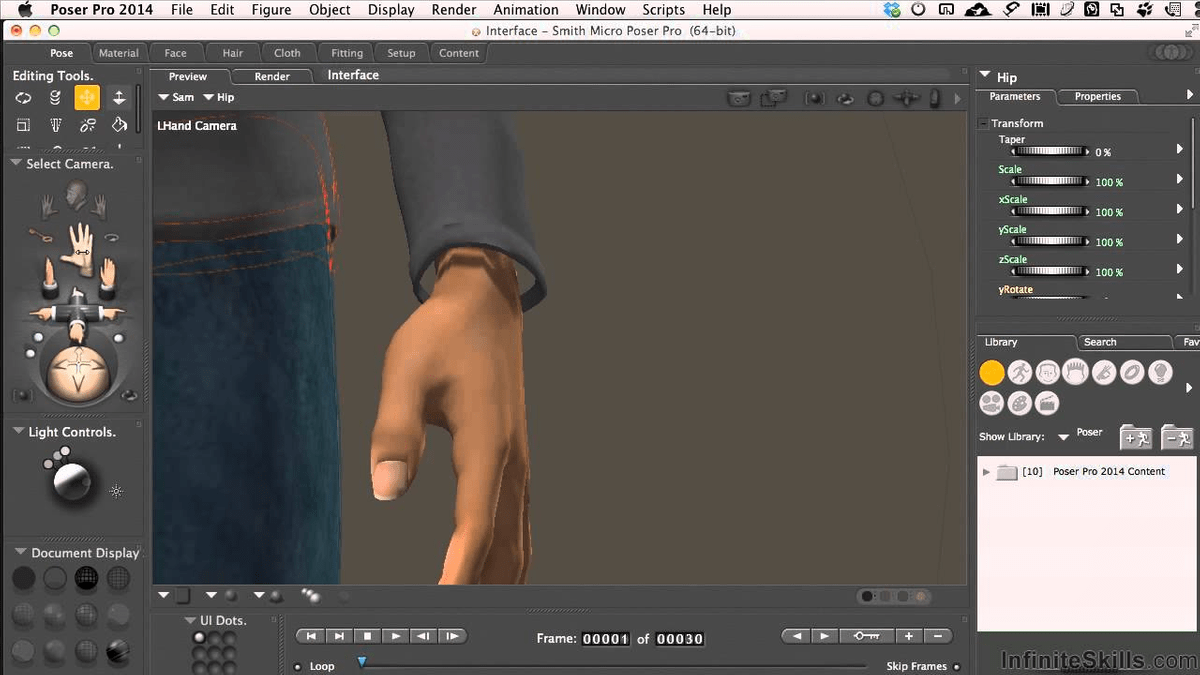Select the Color paint bucket tool

(120, 124)
